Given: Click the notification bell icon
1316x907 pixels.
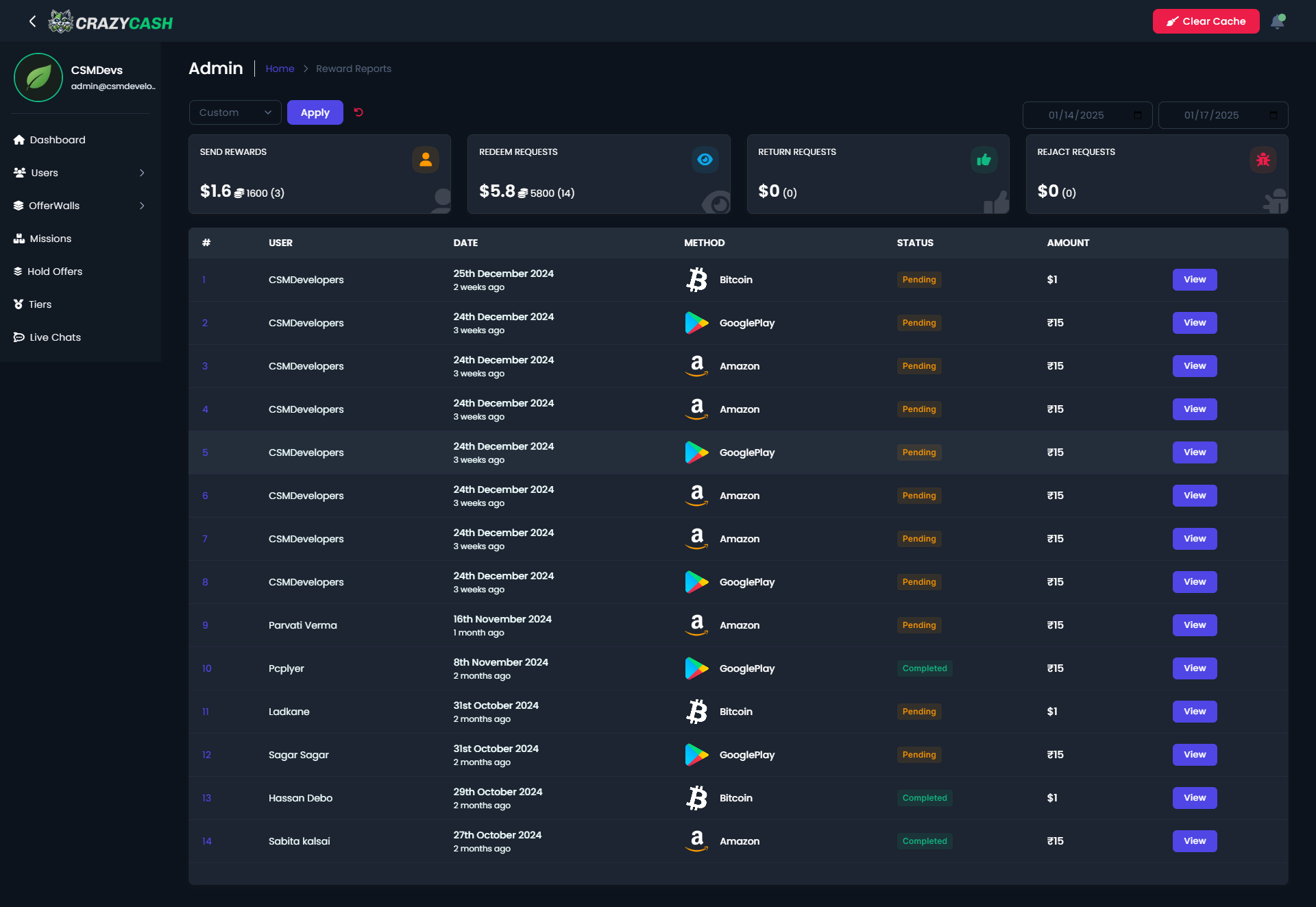Looking at the screenshot, I should 1277,21.
